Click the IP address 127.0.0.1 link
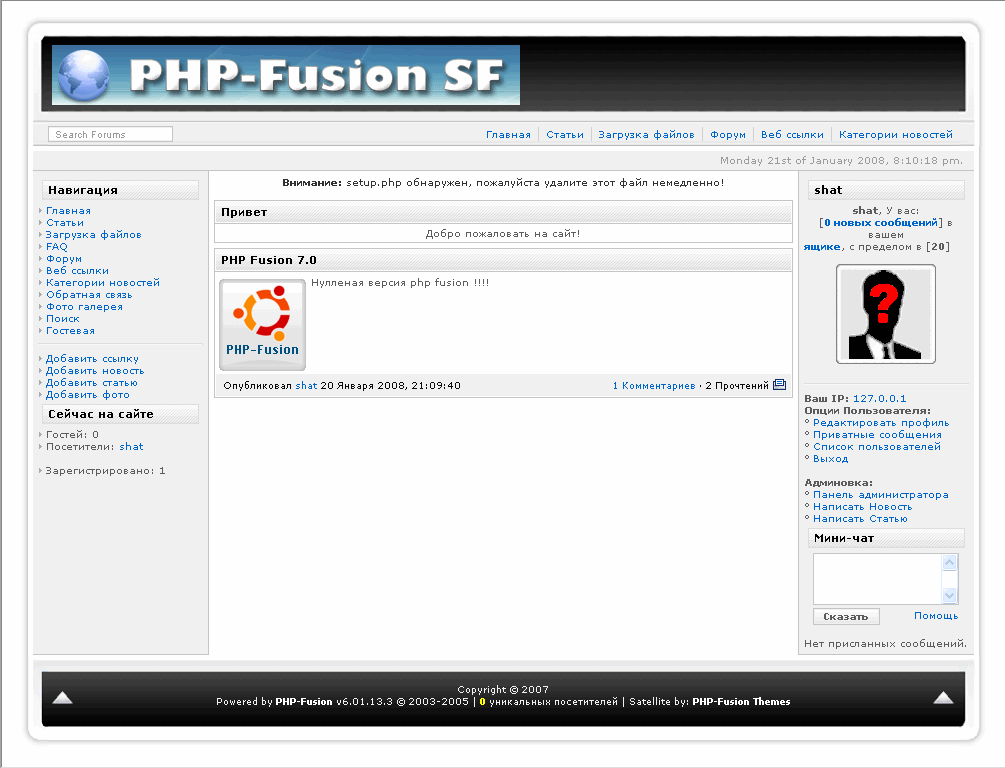1005x768 pixels. pyautogui.click(x=879, y=399)
